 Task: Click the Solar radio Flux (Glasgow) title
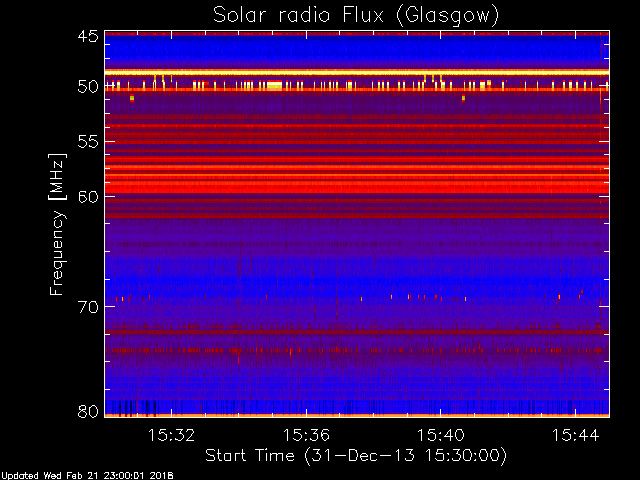tap(356, 16)
